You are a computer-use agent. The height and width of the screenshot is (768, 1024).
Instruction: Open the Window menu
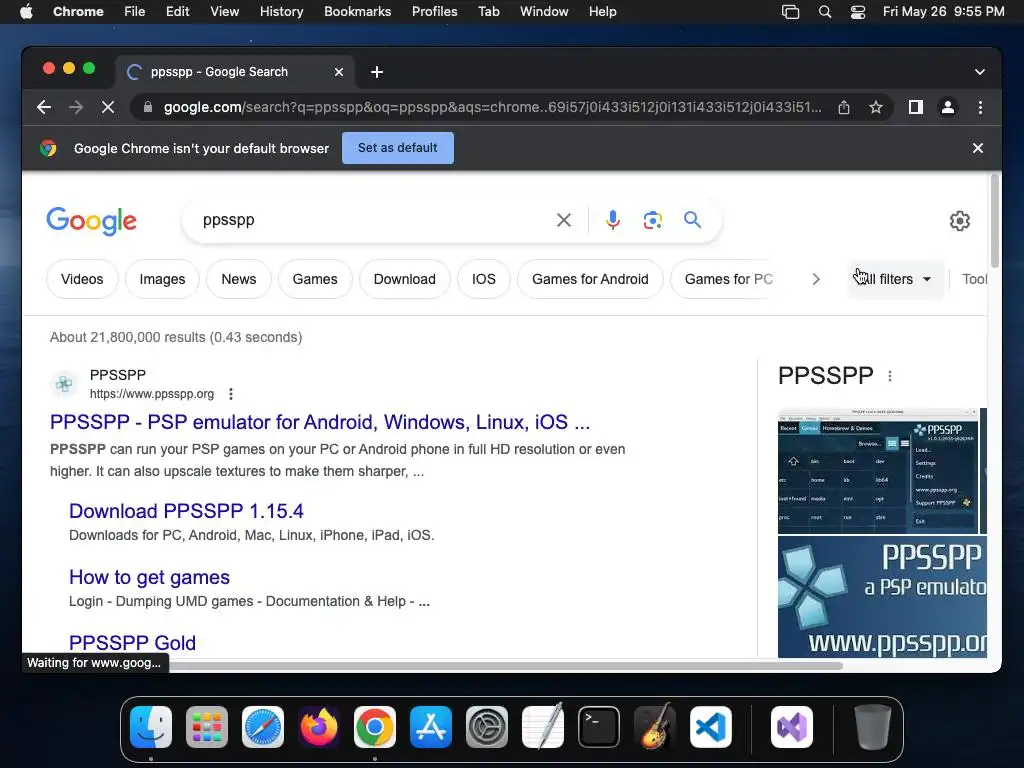tap(544, 12)
